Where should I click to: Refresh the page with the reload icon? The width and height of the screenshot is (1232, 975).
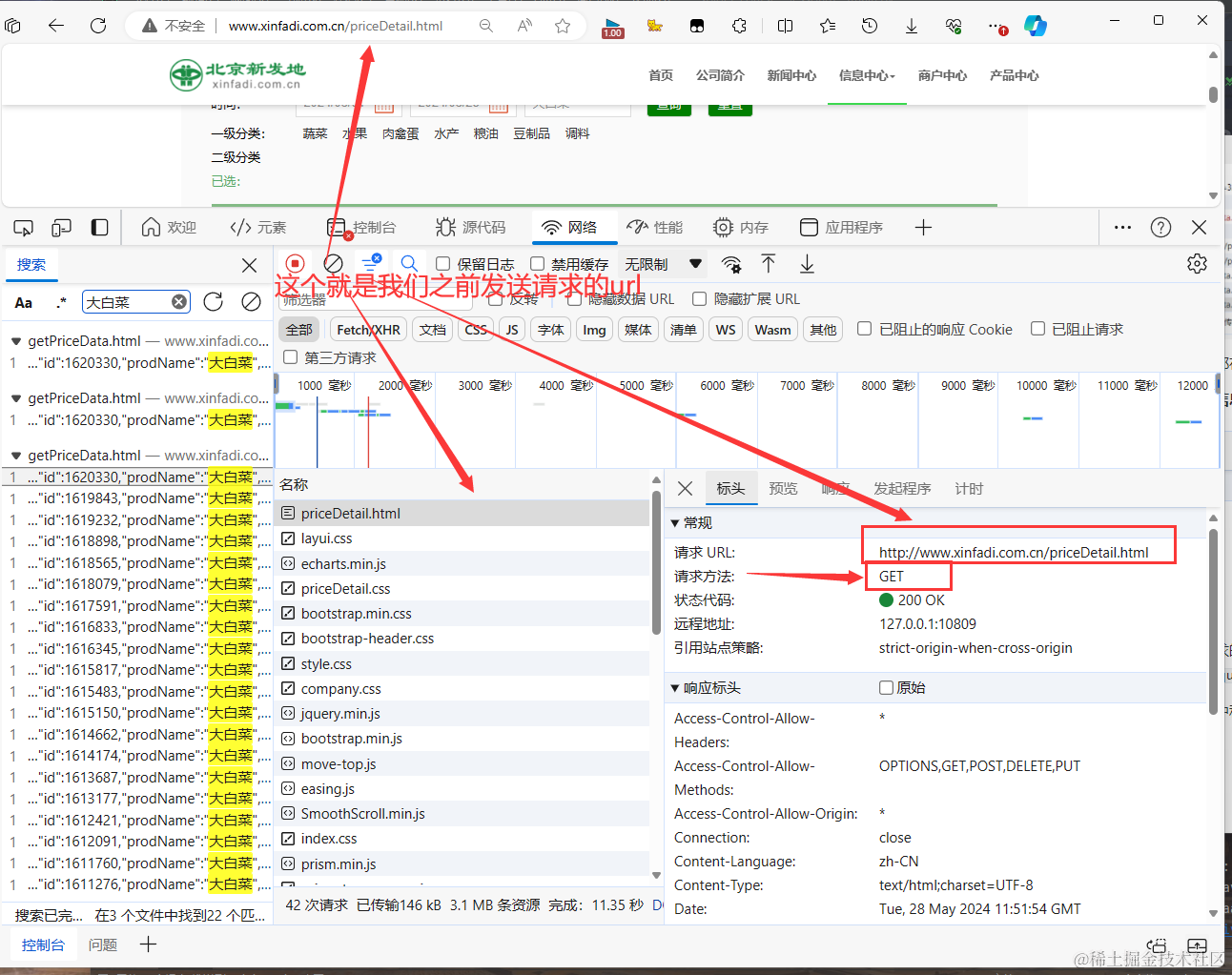[98, 26]
